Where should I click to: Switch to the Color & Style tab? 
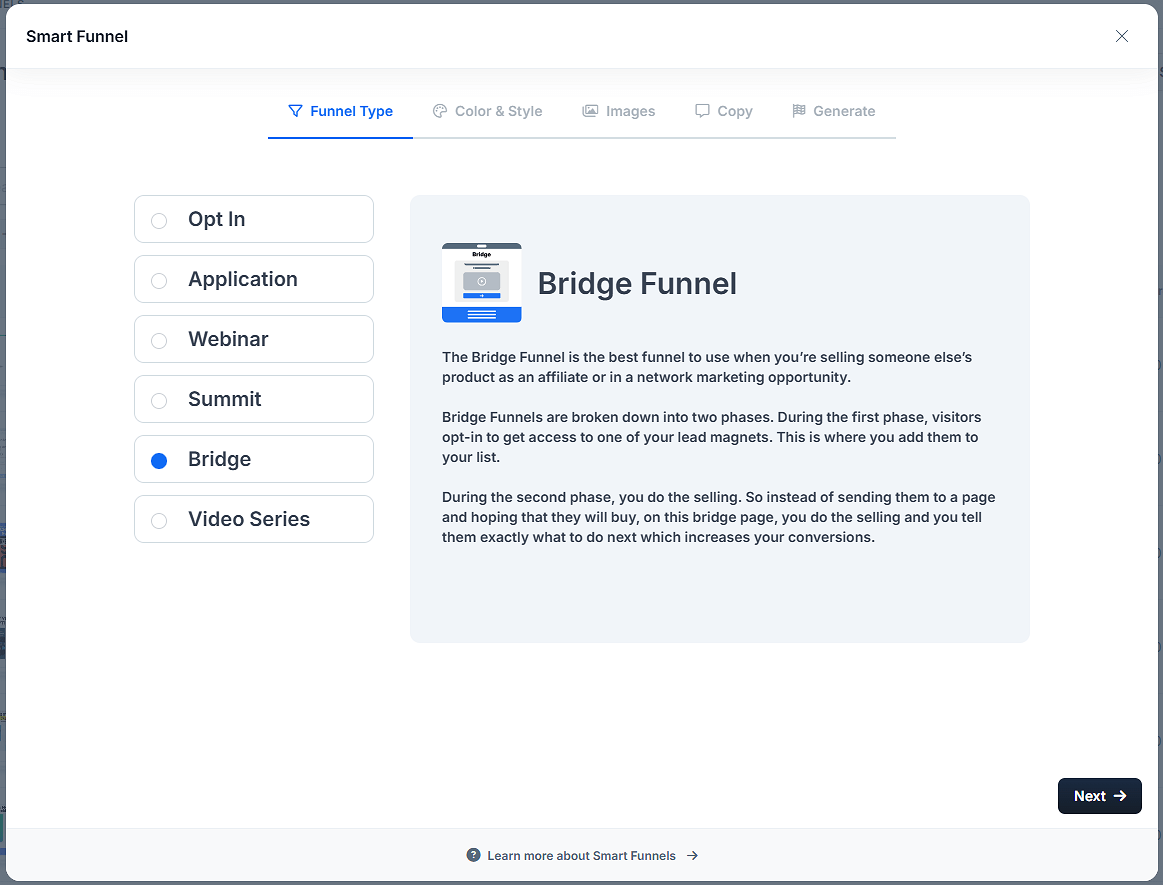(487, 111)
